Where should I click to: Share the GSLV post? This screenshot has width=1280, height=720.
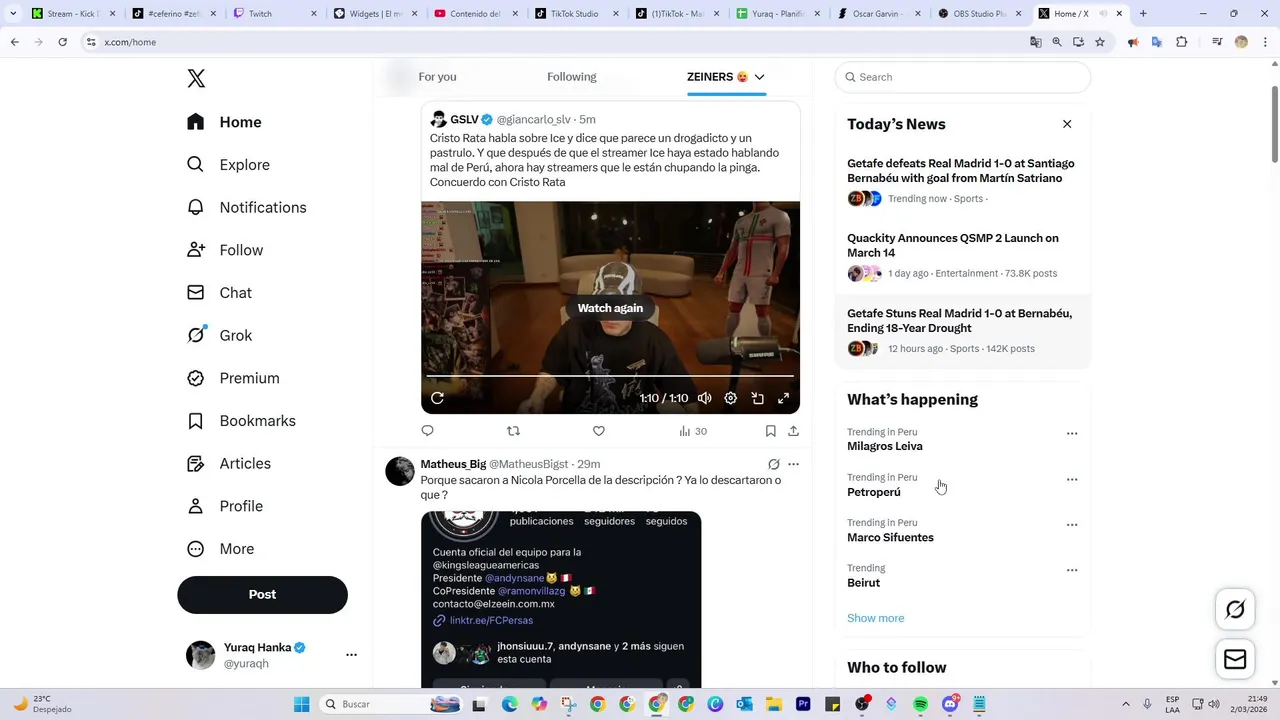(x=793, y=431)
